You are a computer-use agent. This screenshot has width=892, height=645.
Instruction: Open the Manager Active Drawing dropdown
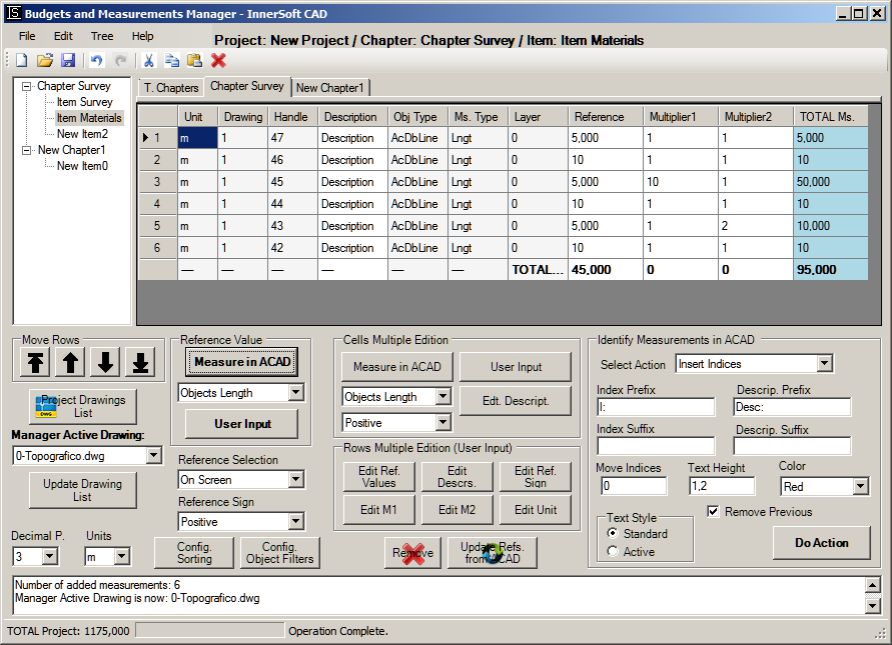[155, 455]
